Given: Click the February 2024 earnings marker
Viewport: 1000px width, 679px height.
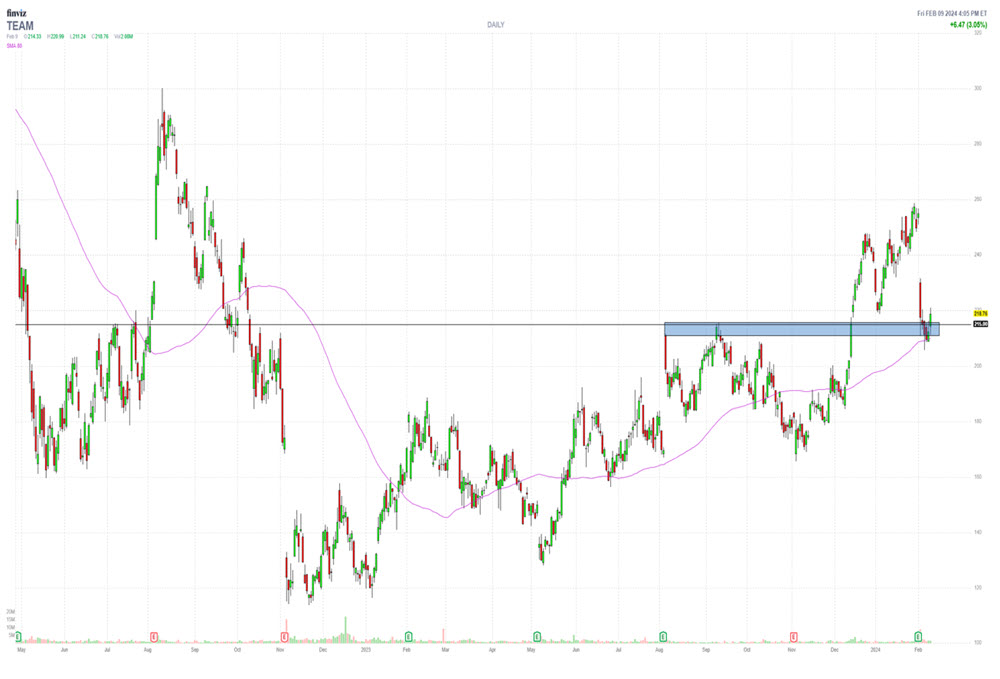Looking at the screenshot, I should (918, 636).
